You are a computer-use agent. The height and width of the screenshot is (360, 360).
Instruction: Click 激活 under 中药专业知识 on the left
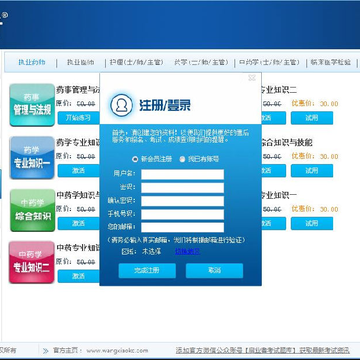(79, 276)
